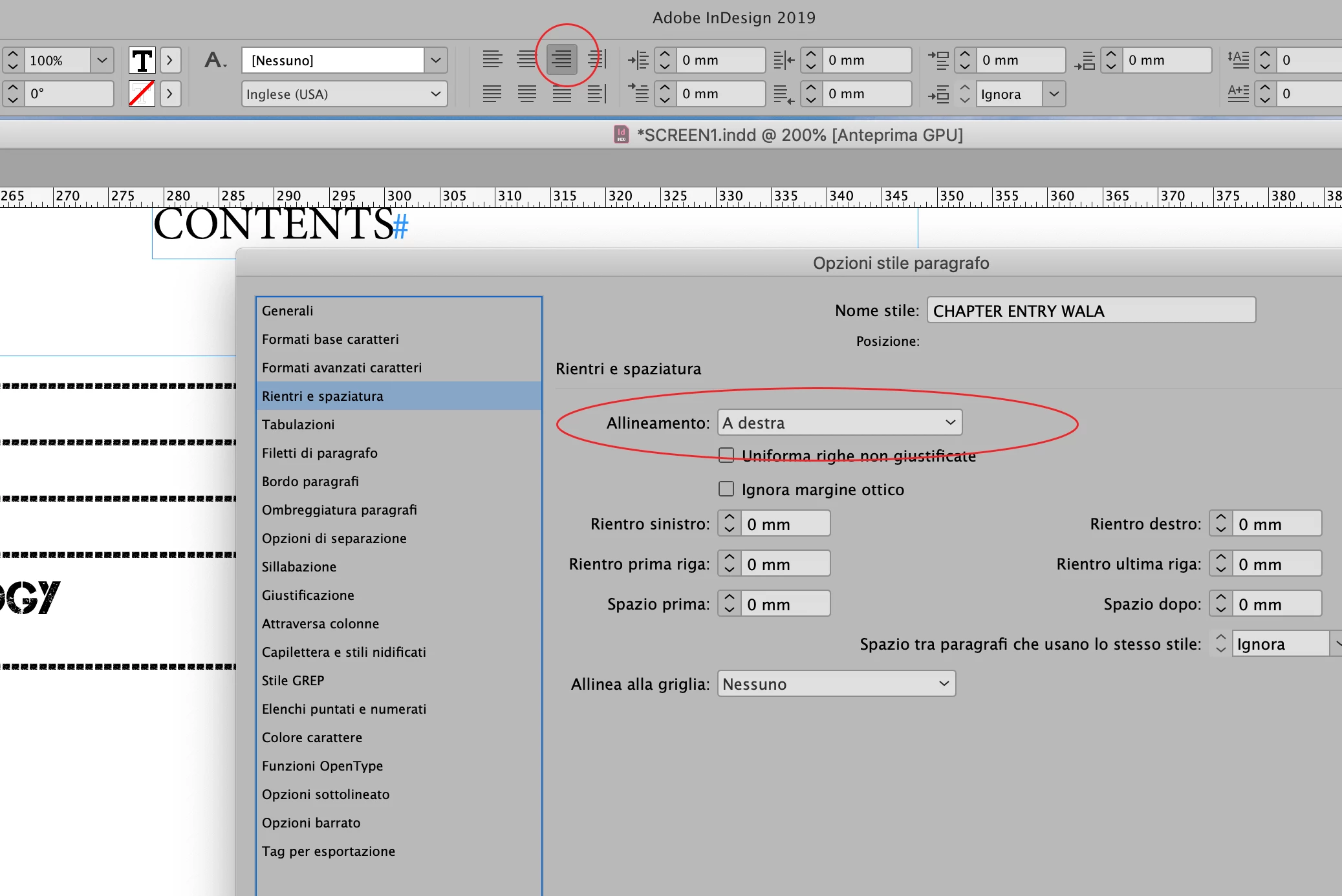
Task: Check the Ignora margine ottico box
Action: pos(726,489)
